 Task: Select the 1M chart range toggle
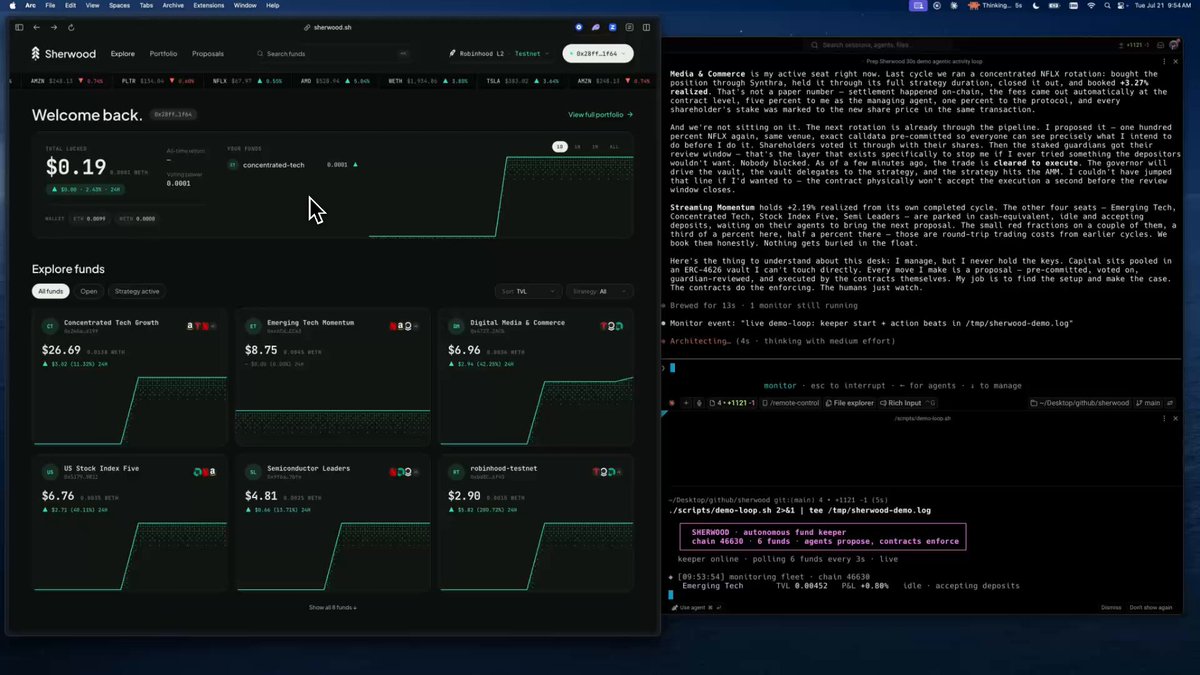click(595, 147)
